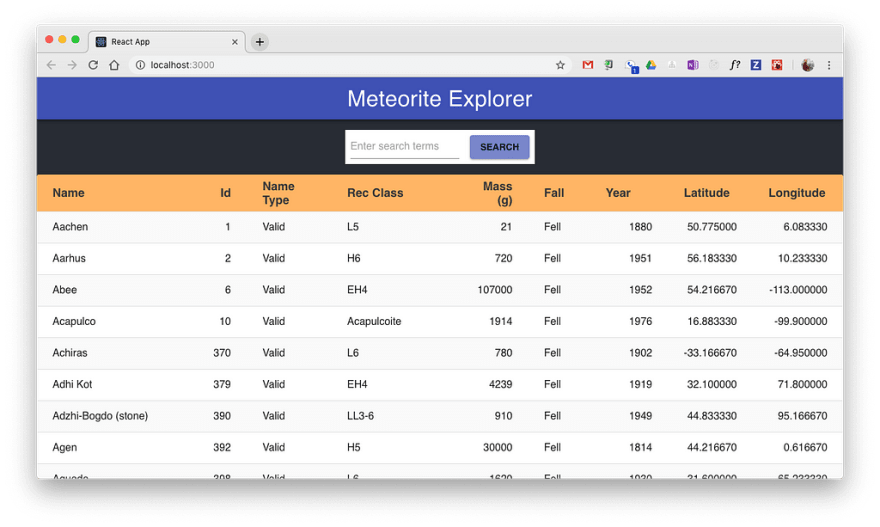
Task: Click the macOS green fullscreen window button
Action: [x=75, y=39]
